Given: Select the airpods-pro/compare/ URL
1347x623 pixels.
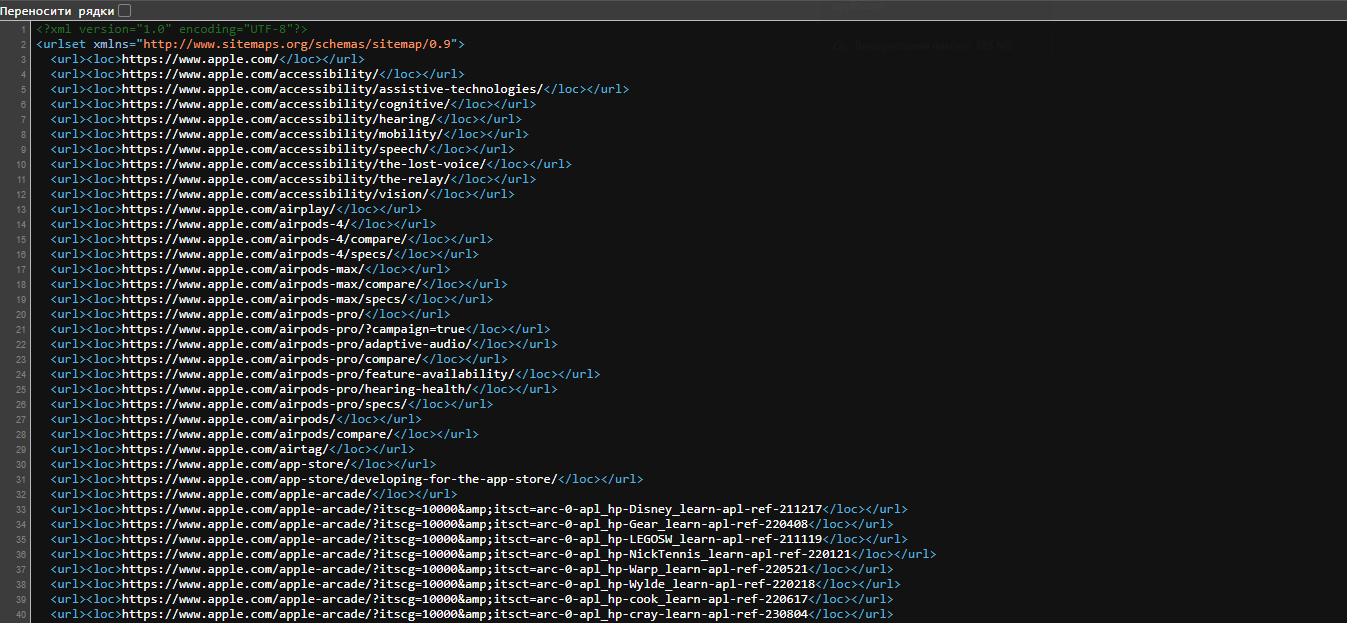Looking at the screenshot, I should coord(272,359).
